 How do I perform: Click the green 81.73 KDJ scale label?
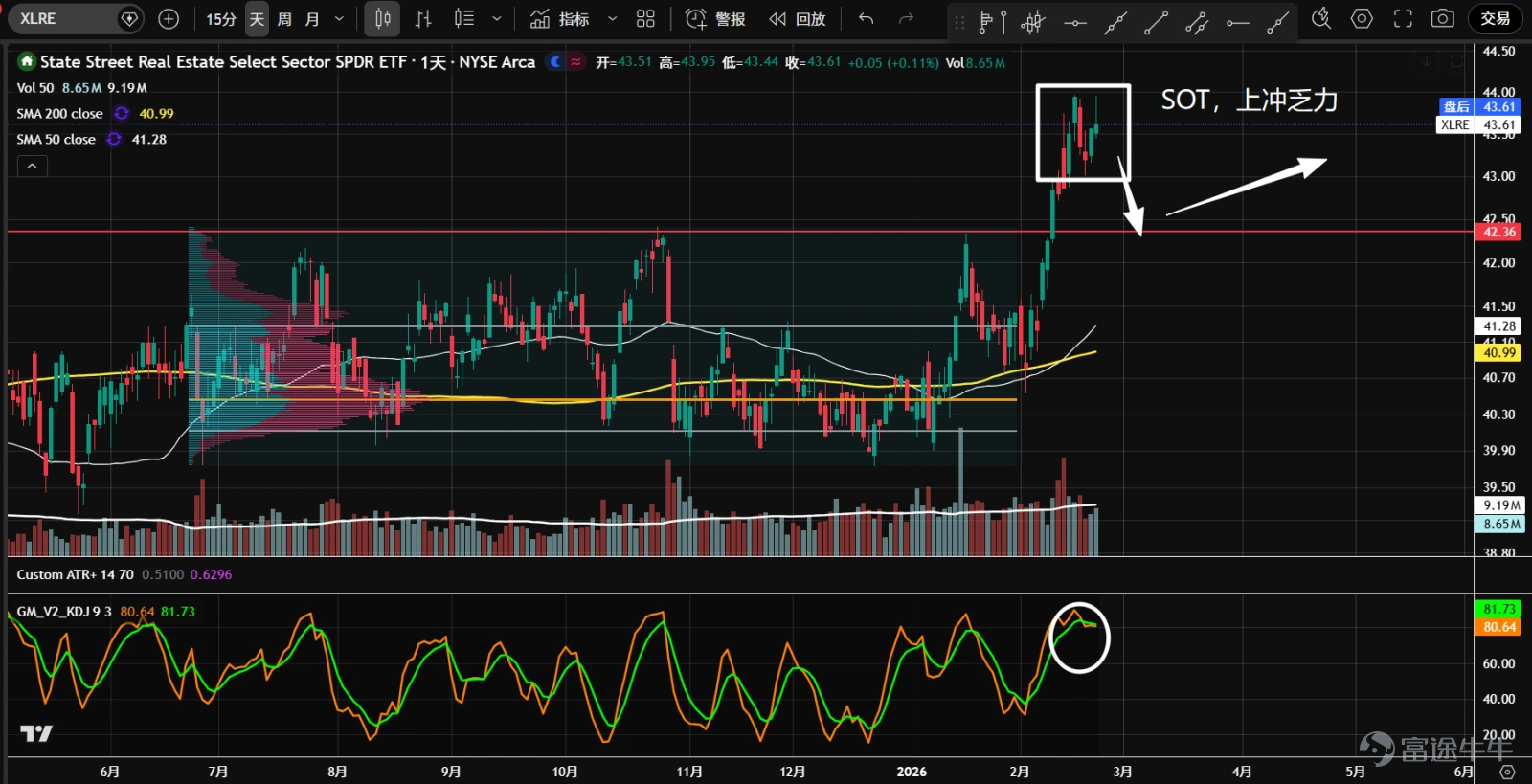[1498, 609]
